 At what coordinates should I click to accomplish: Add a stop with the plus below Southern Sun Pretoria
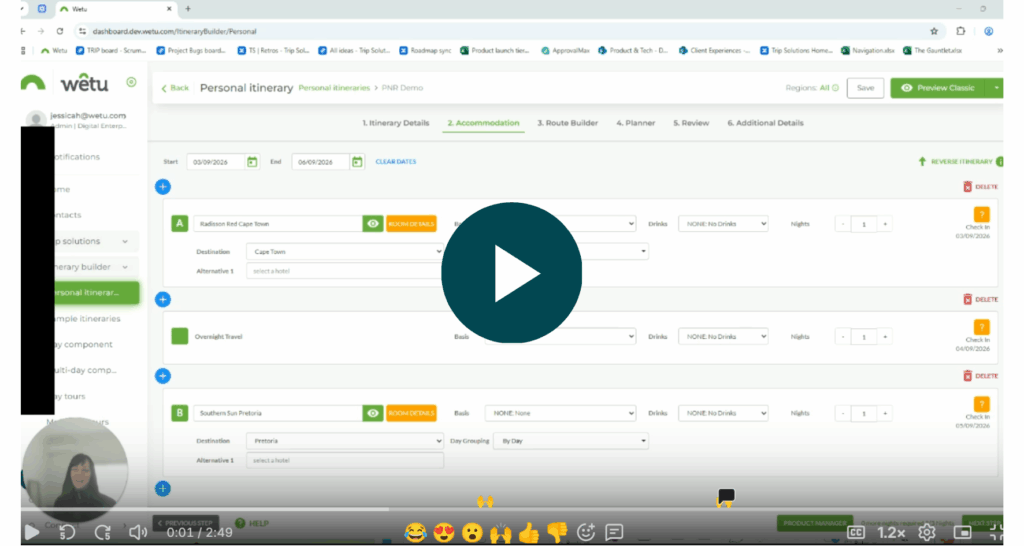tap(163, 489)
